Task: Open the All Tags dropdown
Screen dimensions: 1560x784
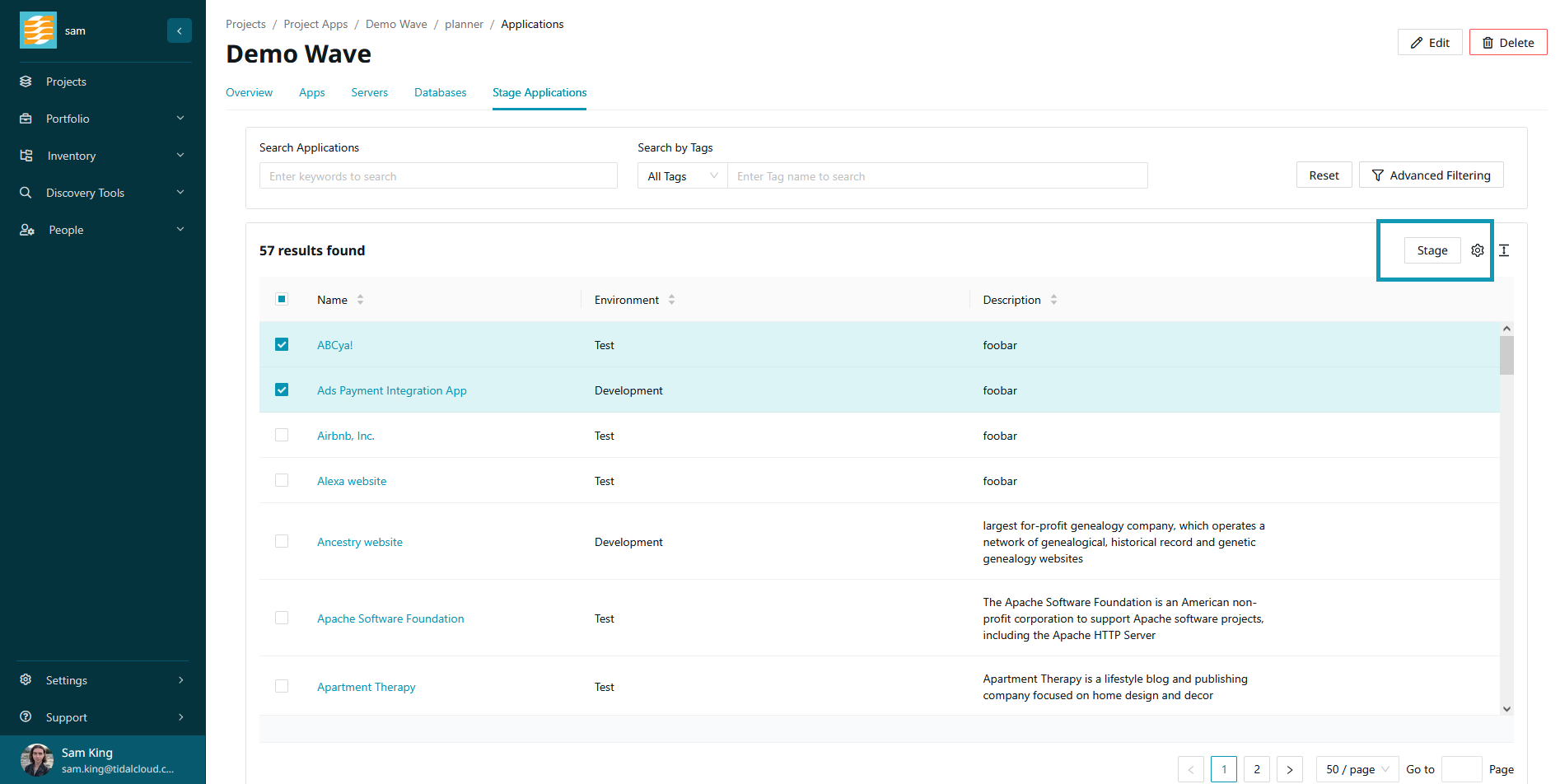Action: click(682, 176)
